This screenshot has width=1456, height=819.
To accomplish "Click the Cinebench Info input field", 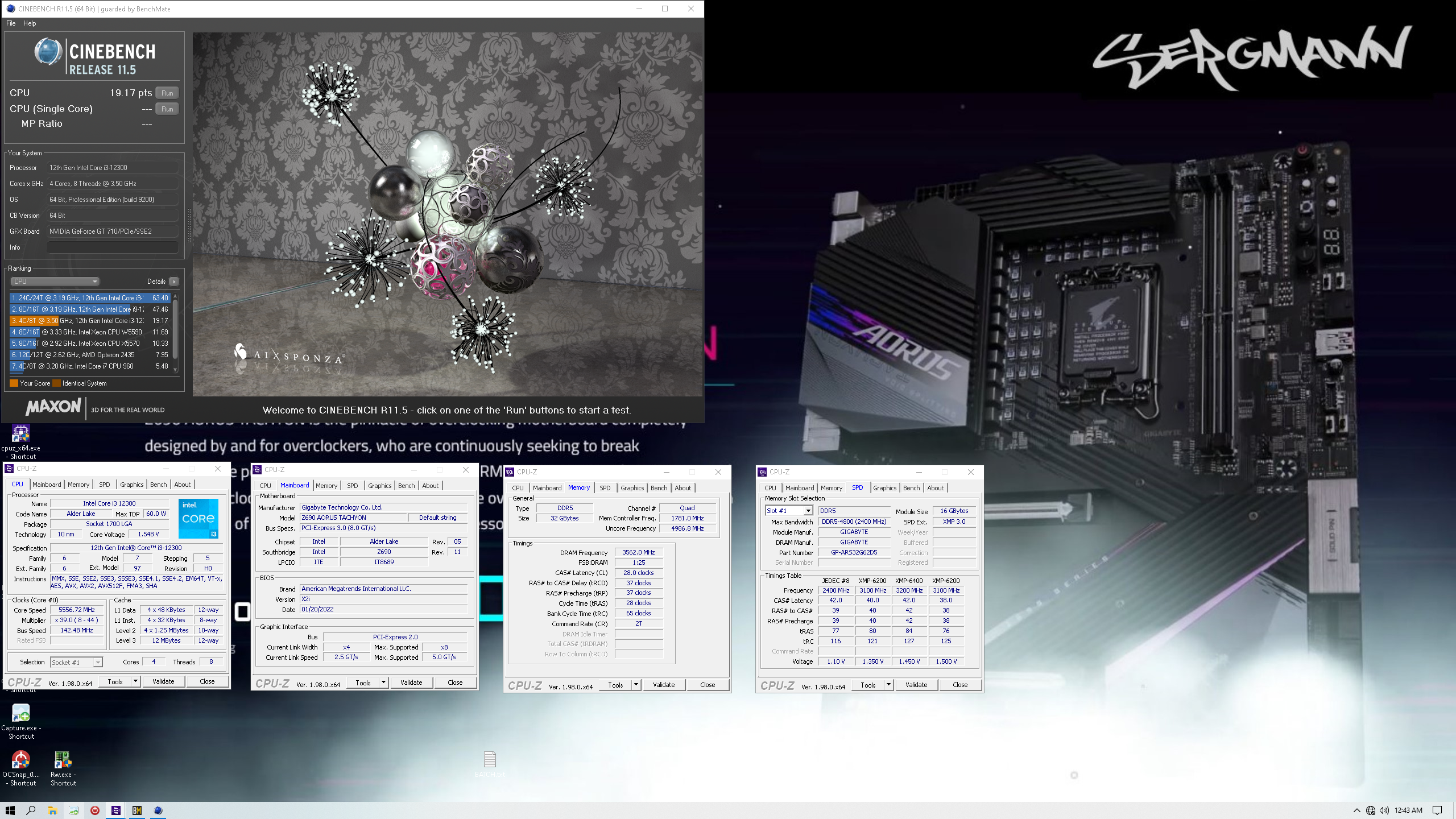I will pyautogui.click(x=113, y=247).
